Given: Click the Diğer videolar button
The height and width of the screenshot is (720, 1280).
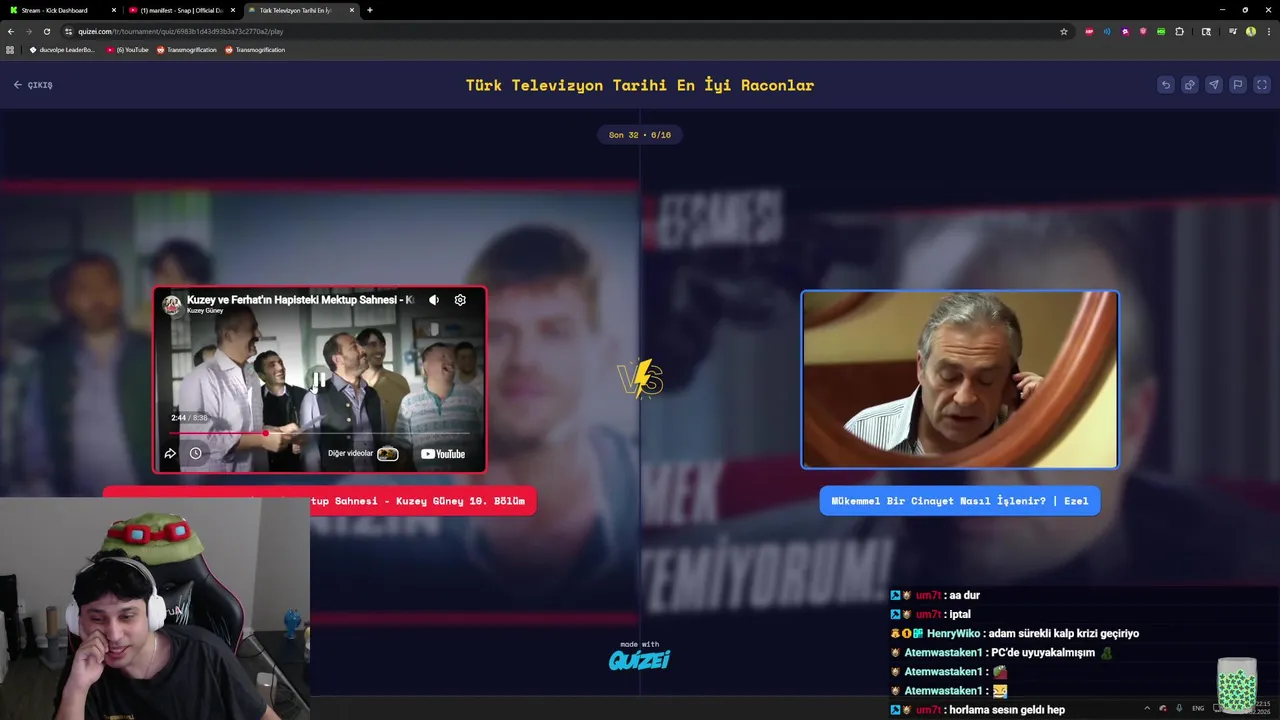Looking at the screenshot, I should [363, 453].
